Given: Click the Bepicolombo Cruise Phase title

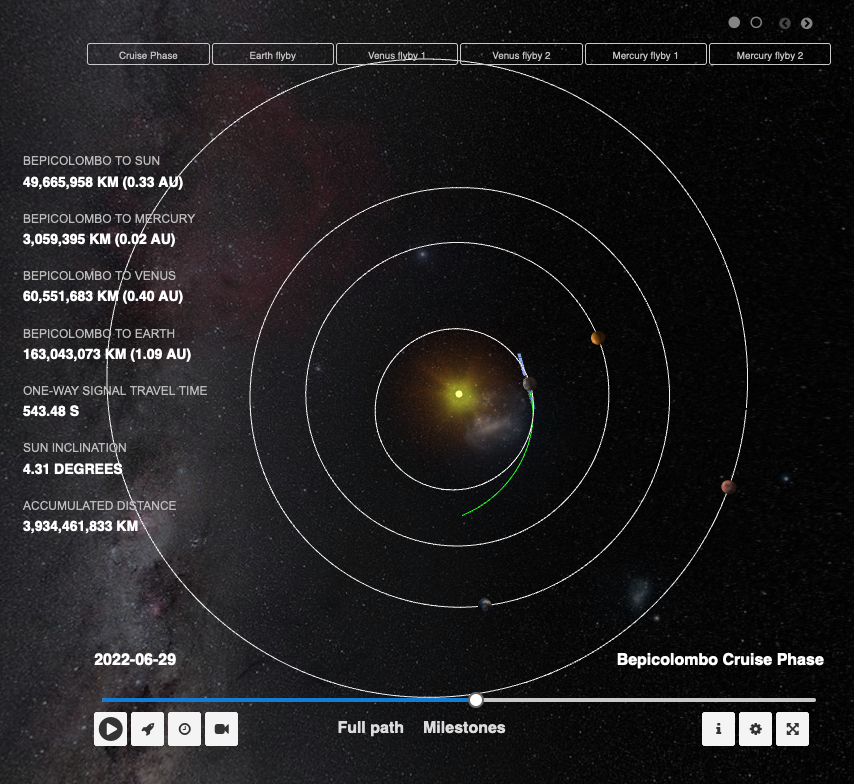Looking at the screenshot, I should pos(720,660).
